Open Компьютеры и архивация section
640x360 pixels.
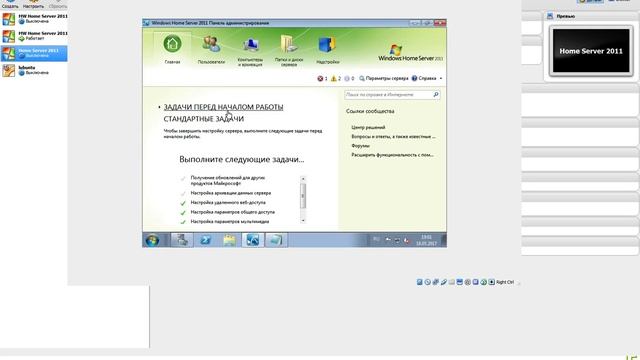(x=250, y=51)
